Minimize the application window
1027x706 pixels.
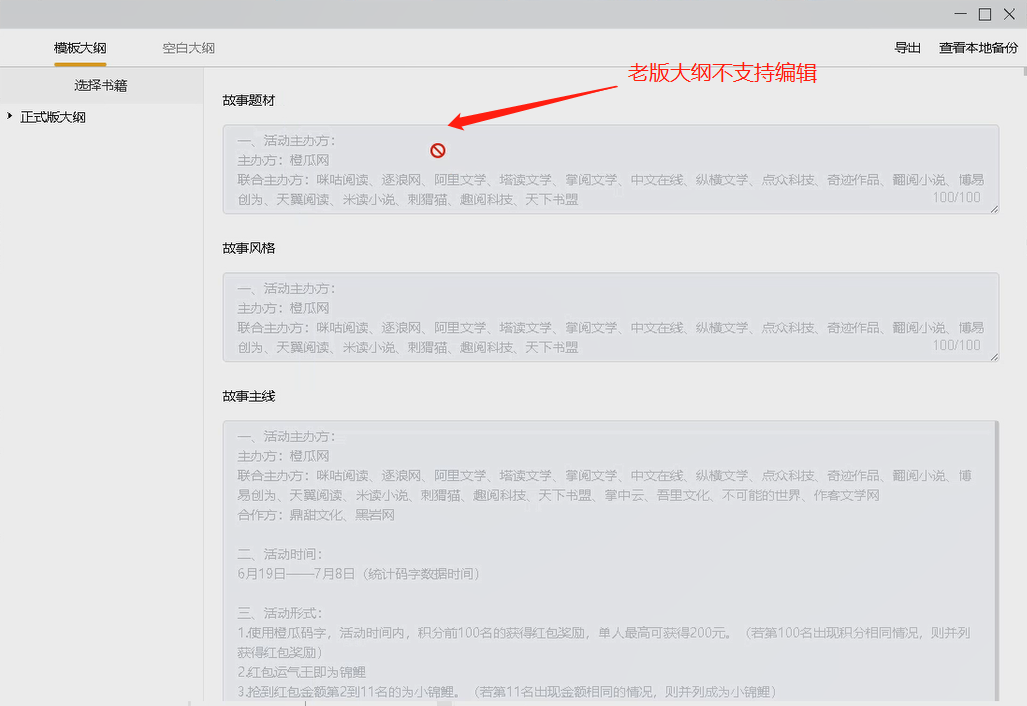(x=961, y=14)
